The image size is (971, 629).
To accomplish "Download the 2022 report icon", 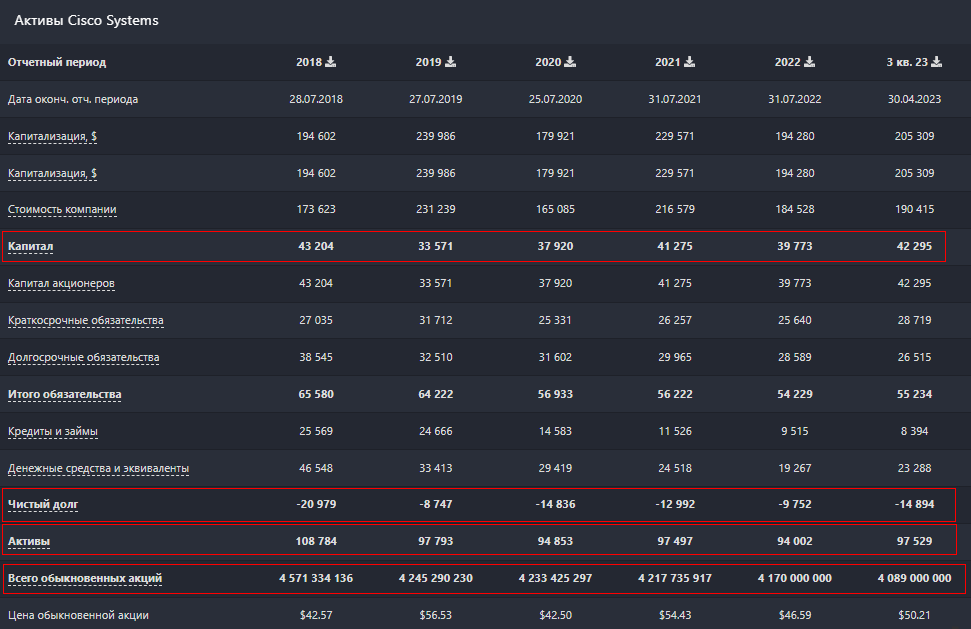I will coord(810,61).
